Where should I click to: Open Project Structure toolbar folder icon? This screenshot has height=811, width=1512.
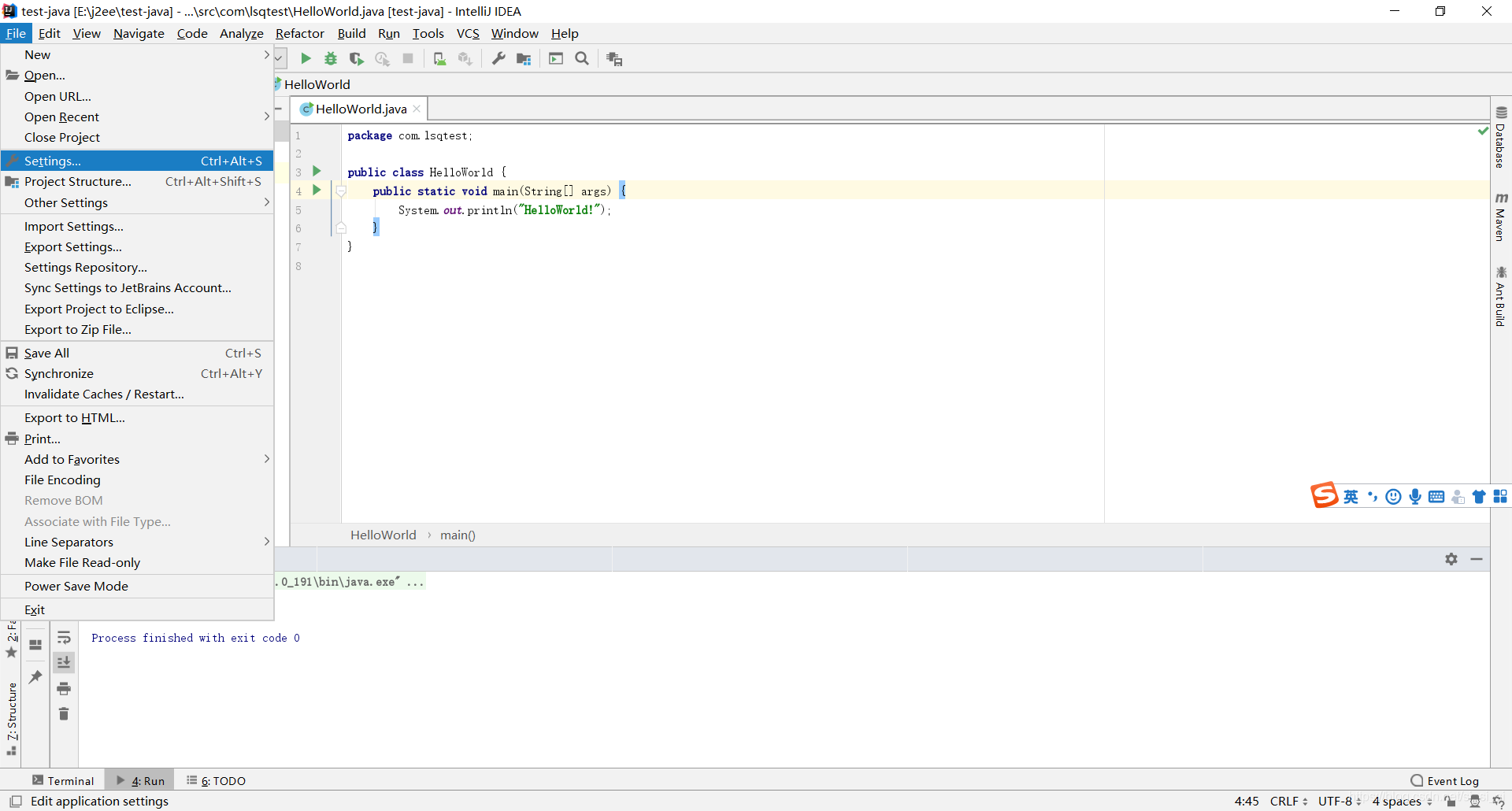(x=524, y=58)
